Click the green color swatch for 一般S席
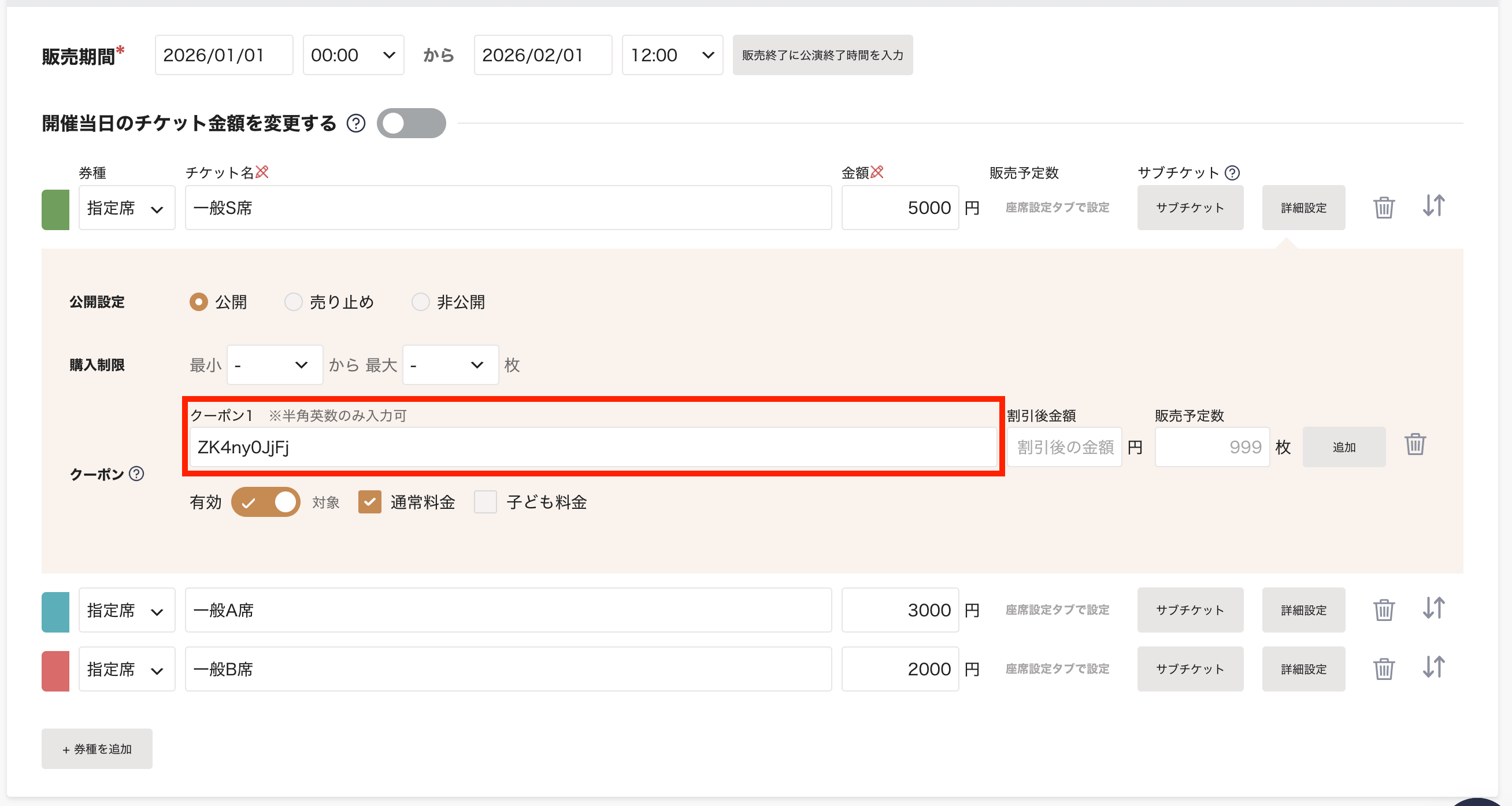 coord(55,209)
